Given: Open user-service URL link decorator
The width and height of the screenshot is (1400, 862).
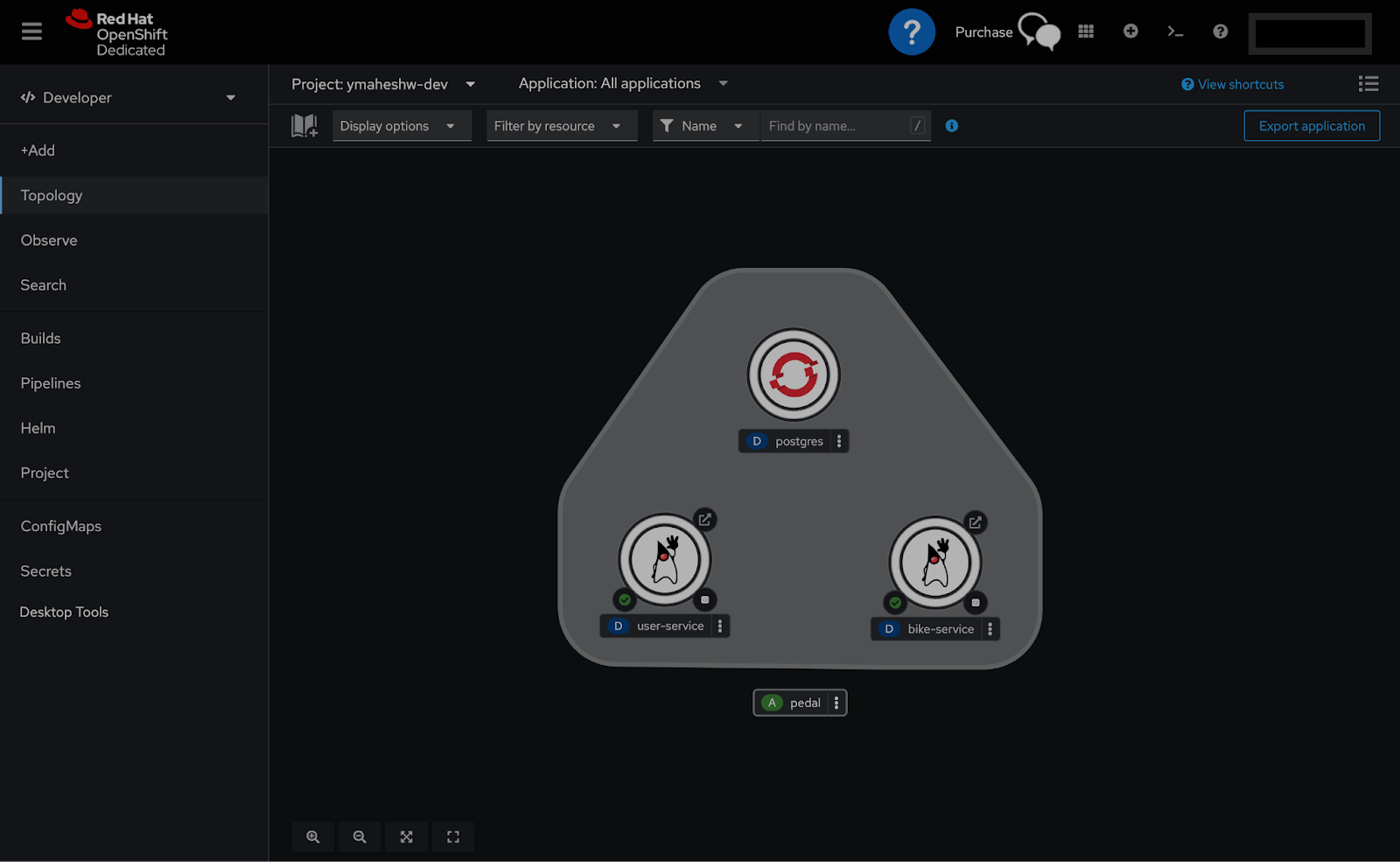Looking at the screenshot, I should point(704,519).
